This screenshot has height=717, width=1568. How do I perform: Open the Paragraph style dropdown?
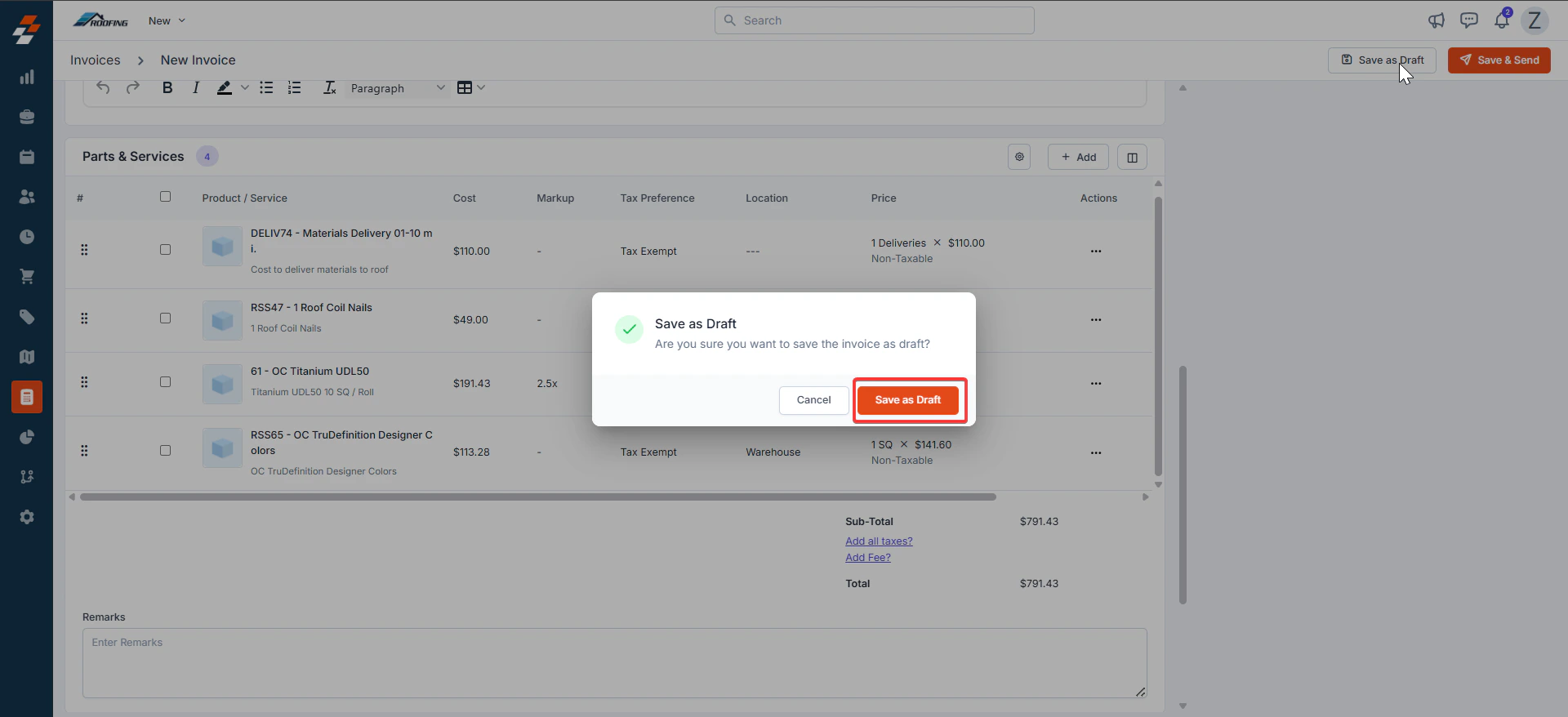click(398, 88)
